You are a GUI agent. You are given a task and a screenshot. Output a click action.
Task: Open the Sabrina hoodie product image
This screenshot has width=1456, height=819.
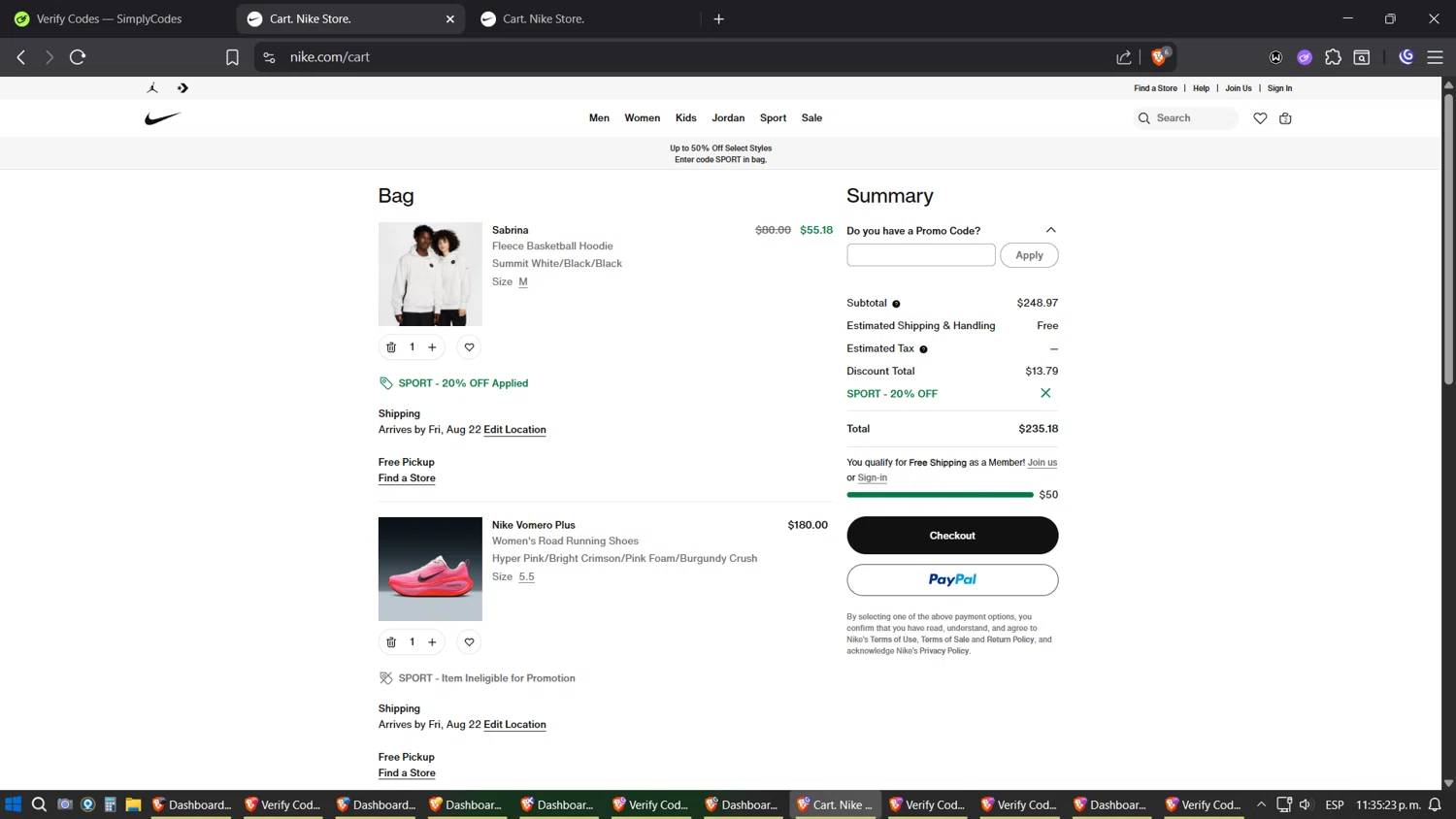pyautogui.click(x=430, y=275)
